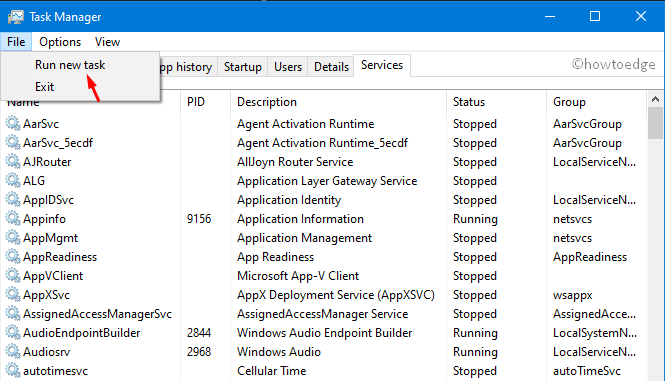Open the Options menu

tap(60, 42)
